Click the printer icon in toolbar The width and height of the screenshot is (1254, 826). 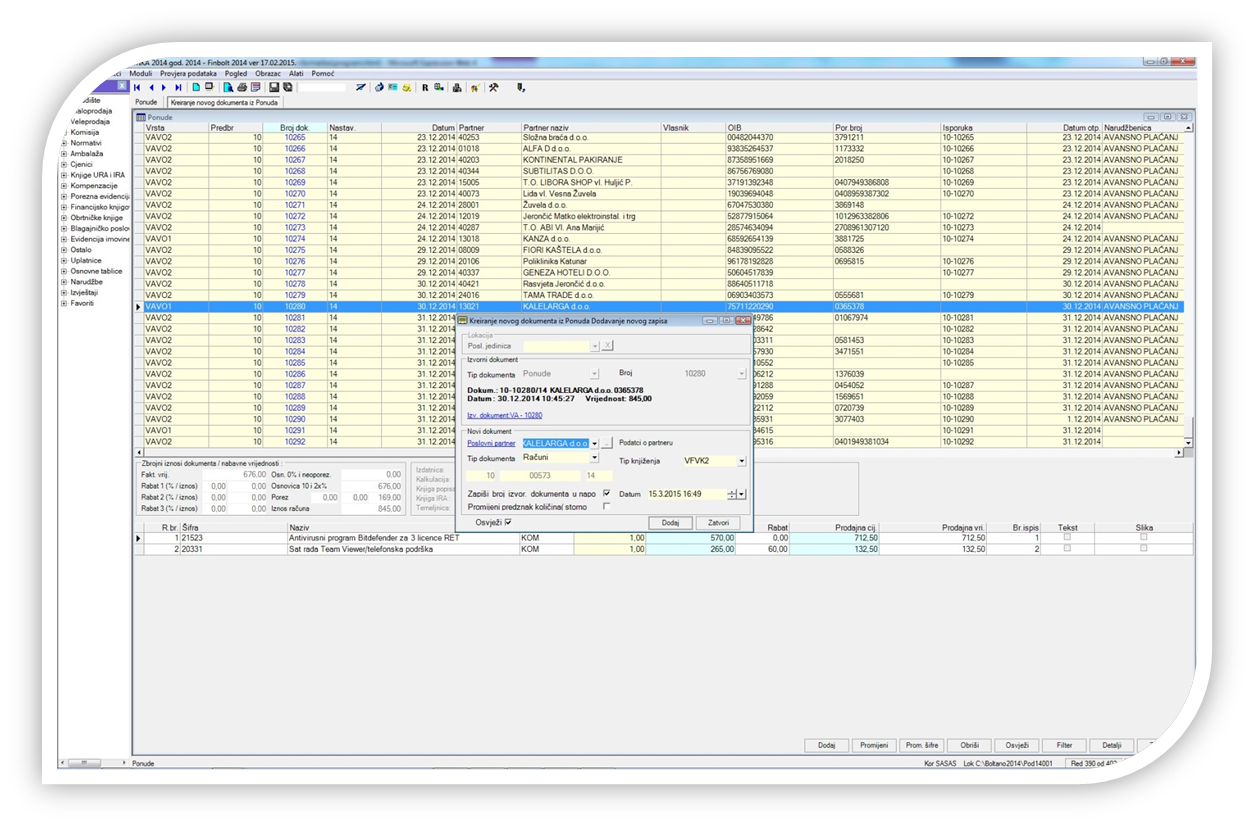tap(241, 88)
